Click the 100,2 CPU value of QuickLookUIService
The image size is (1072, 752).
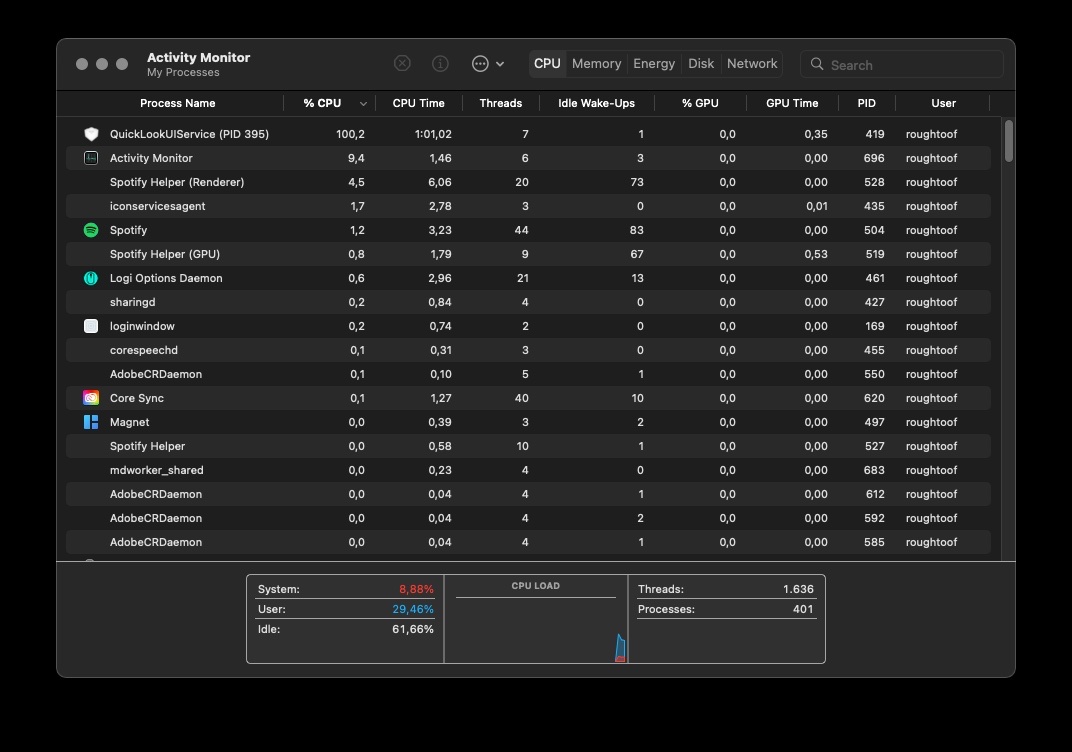[350, 134]
